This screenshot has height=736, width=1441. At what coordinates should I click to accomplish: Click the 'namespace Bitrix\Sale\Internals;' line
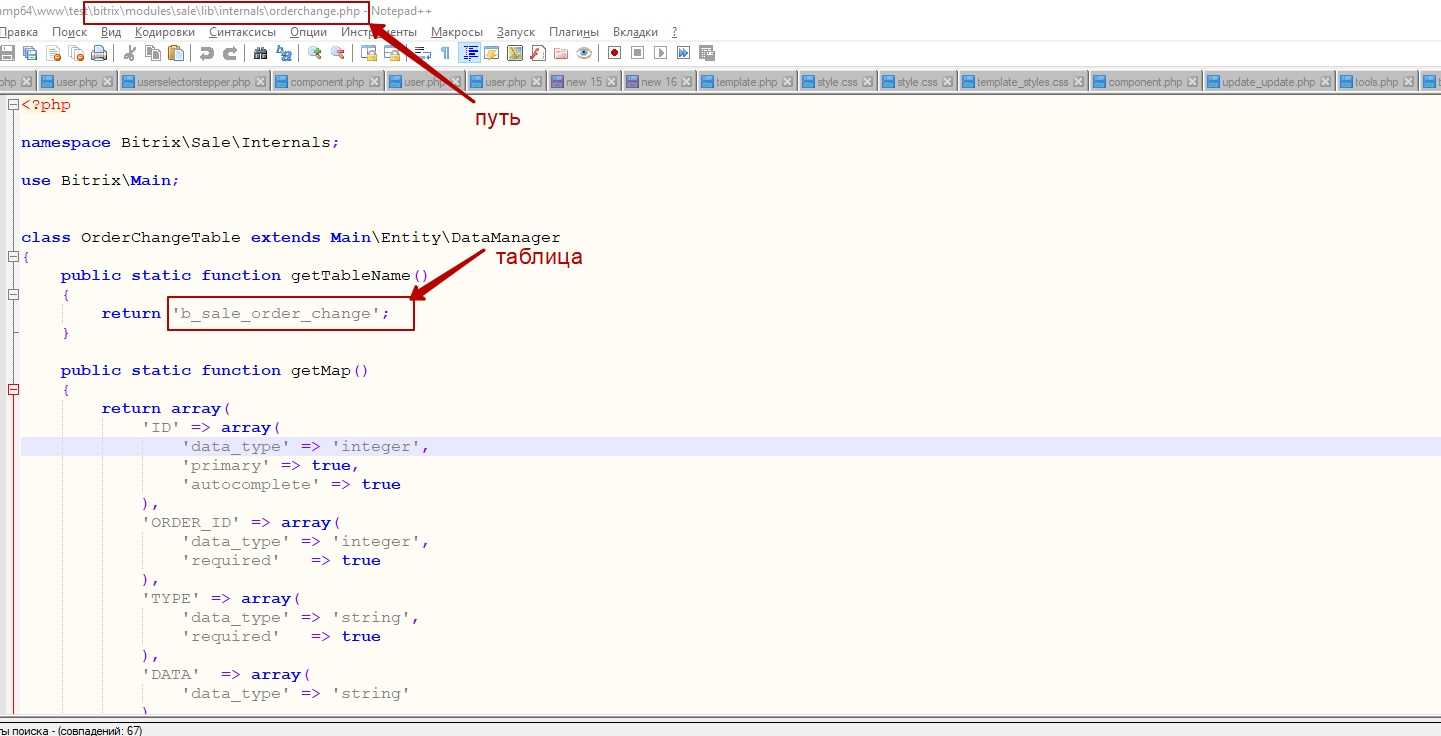[181, 143]
